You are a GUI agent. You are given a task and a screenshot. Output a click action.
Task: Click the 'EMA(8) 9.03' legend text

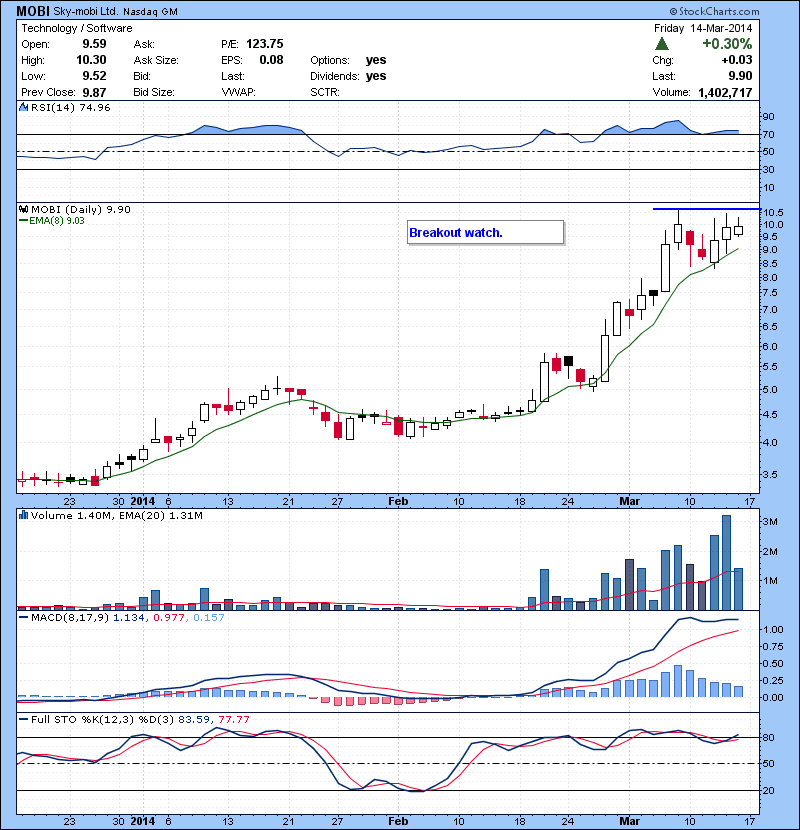coord(57,221)
